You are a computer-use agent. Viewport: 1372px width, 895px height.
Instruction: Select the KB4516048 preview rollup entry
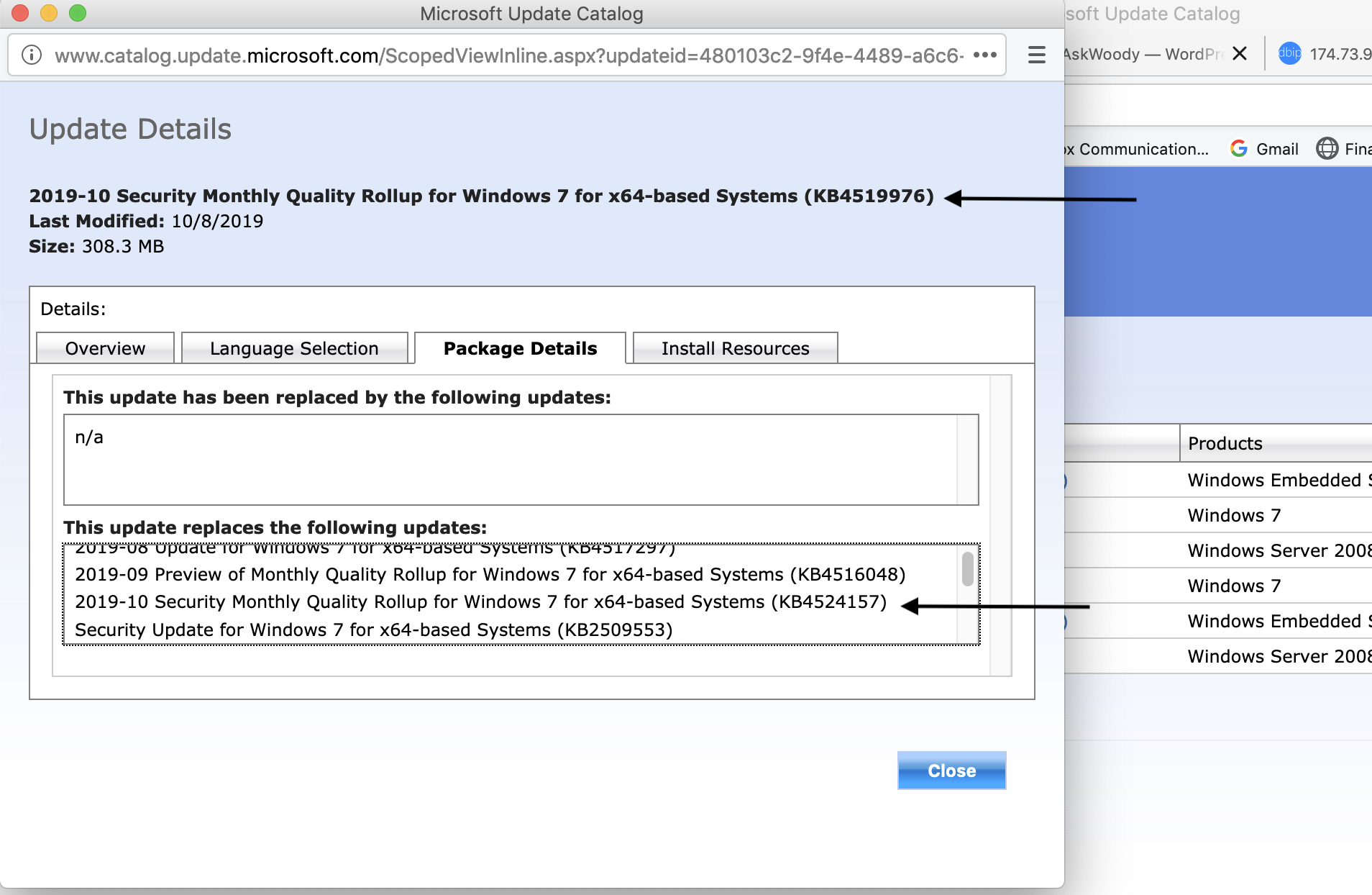(x=490, y=575)
